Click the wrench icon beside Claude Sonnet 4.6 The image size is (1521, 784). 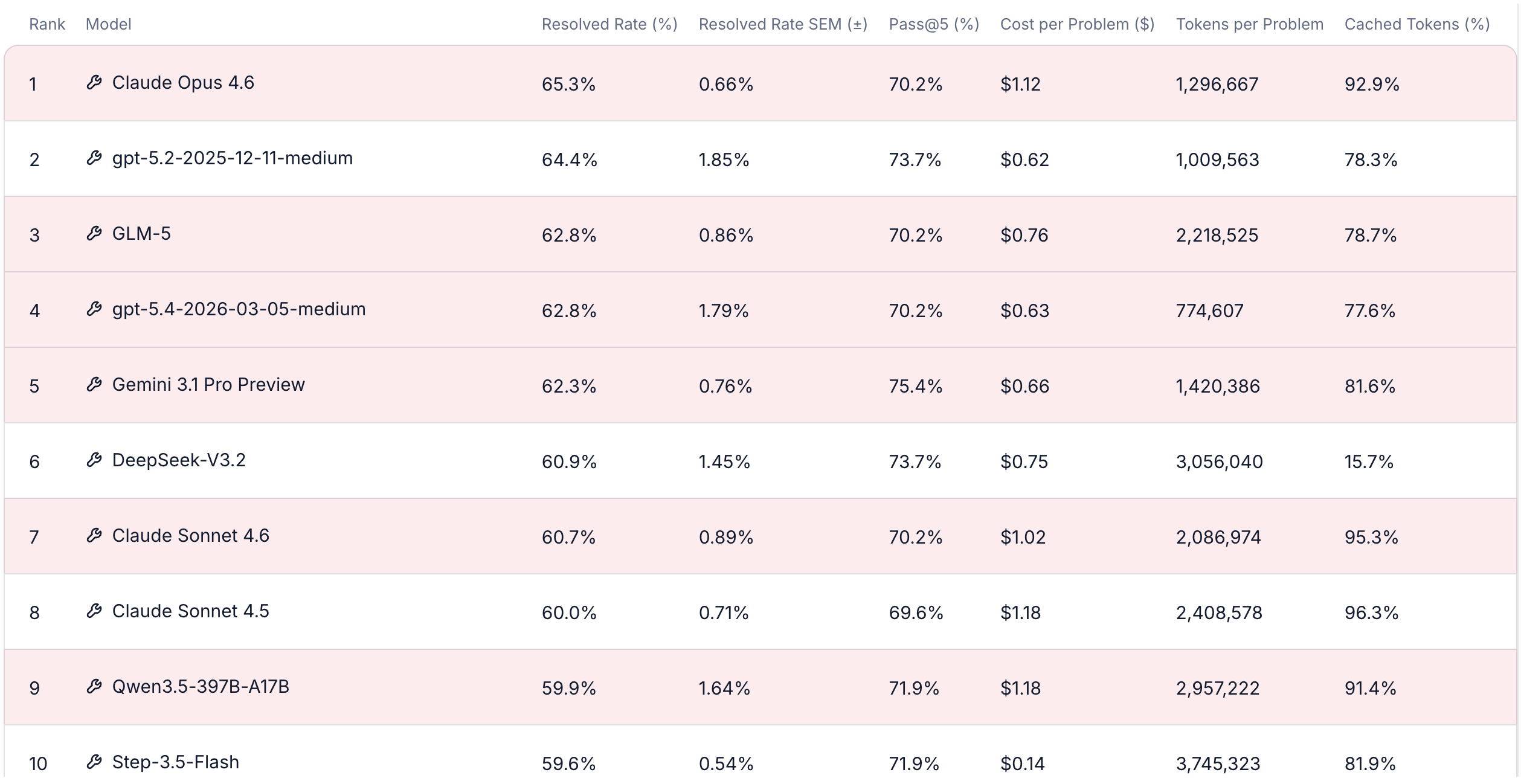pyautogui.click(x=94, y=536)
